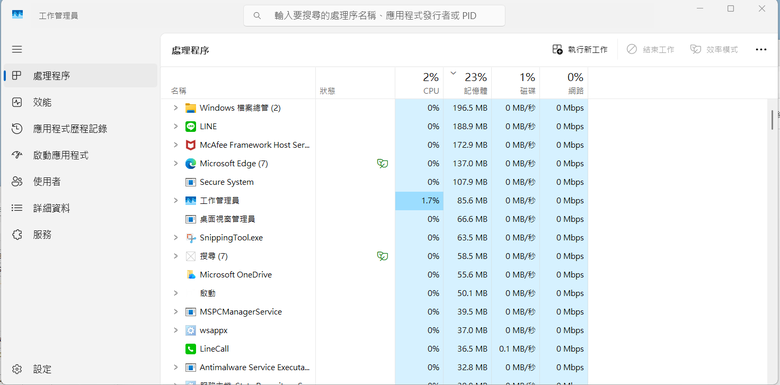Sort by 記憶體 memory column header
The image size is (780, 385).
[x=468, y=83]
